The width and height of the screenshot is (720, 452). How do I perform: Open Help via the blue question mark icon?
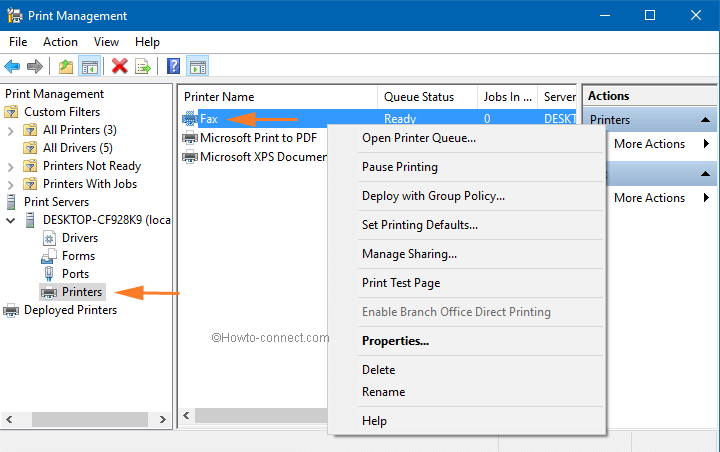[174, 66]
